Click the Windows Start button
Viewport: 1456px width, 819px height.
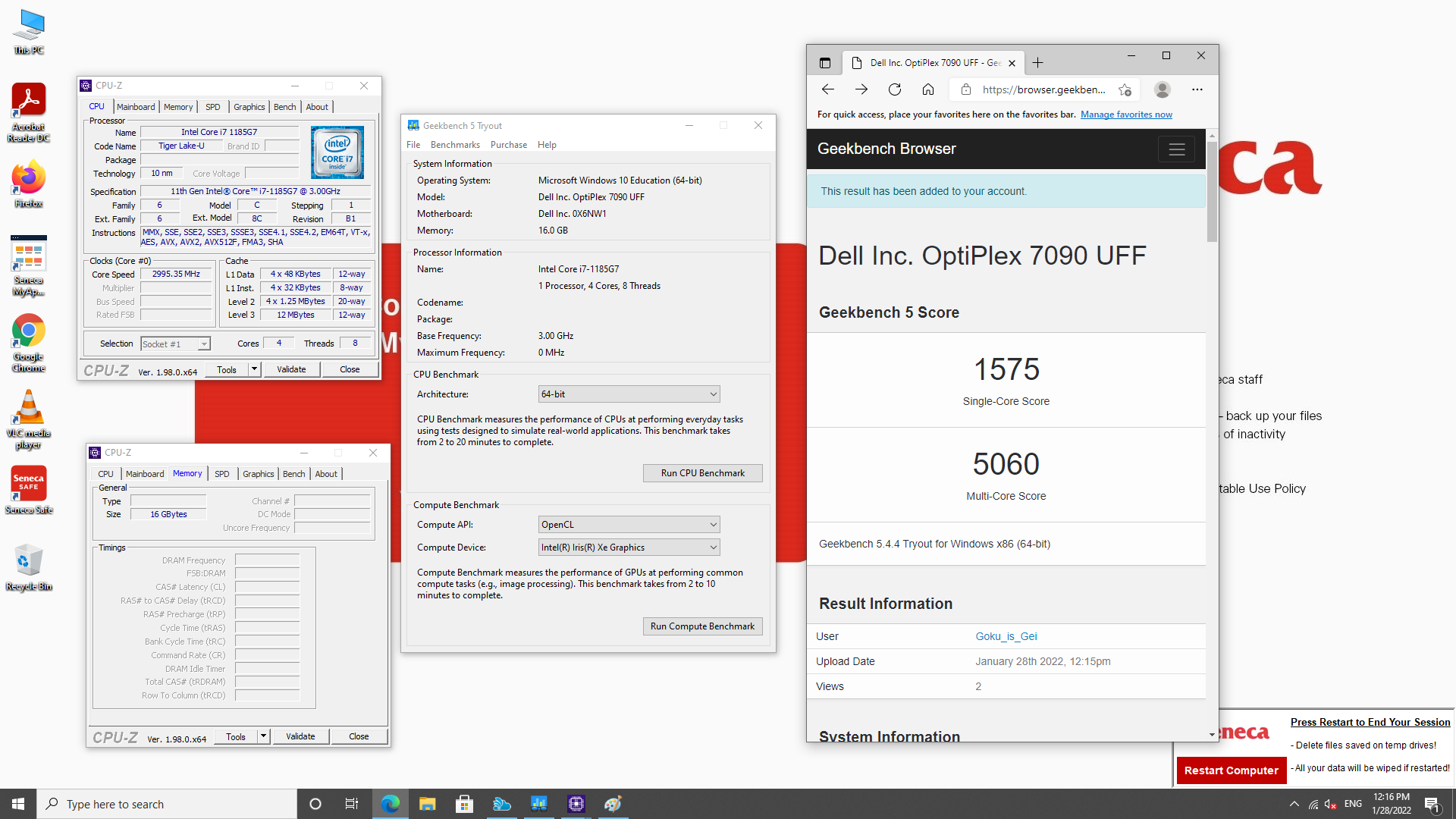pos(18,804)
